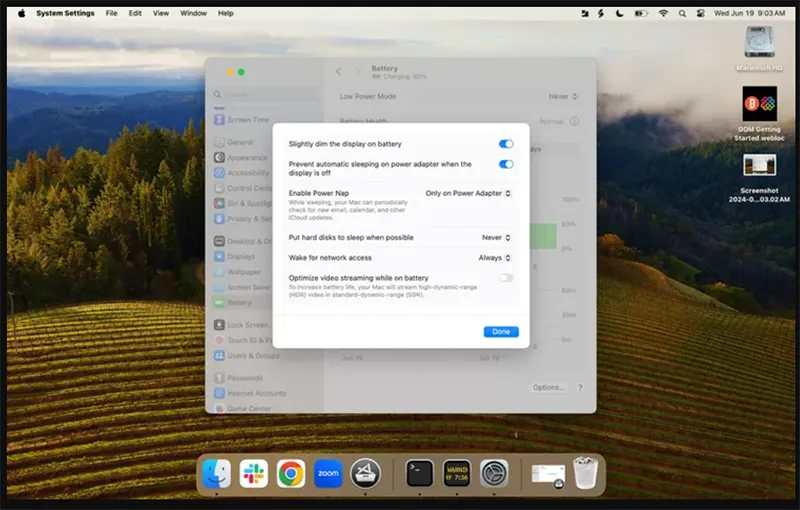The width and height of the screenshot is (800, 510).
Task: Enable Optimize video streaming while on battery
Action: click(x=506, y=278)
